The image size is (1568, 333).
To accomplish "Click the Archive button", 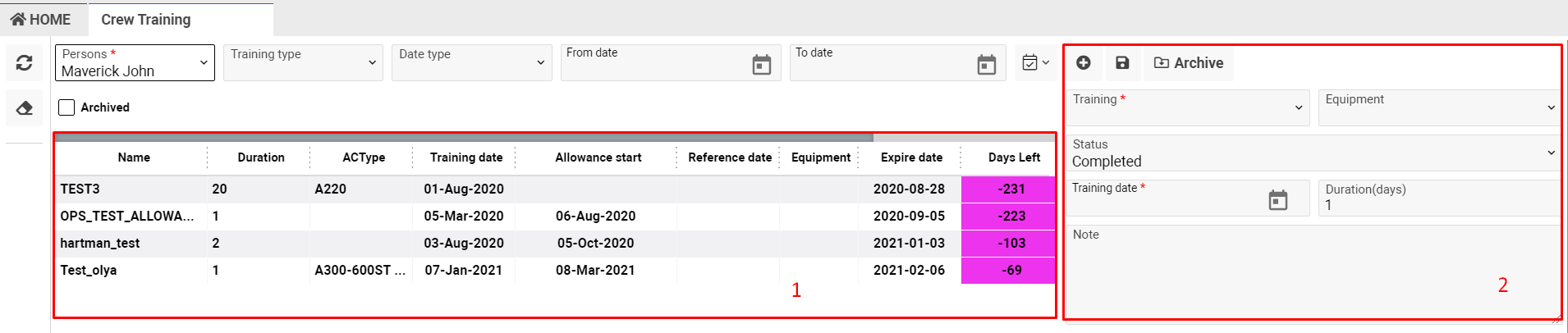I will (x=1188, y=63).
